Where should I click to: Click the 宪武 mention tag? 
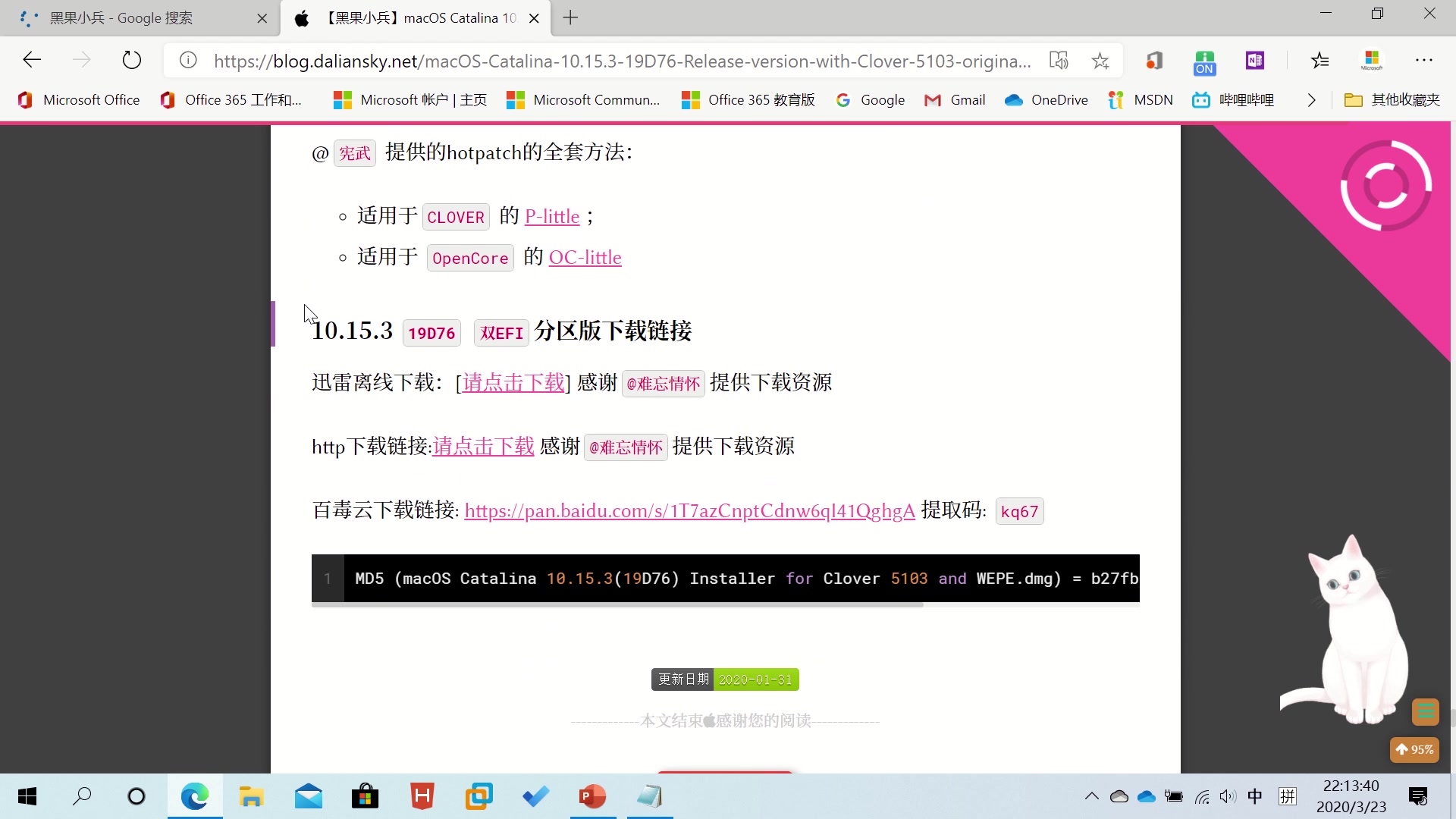(354, 154)
